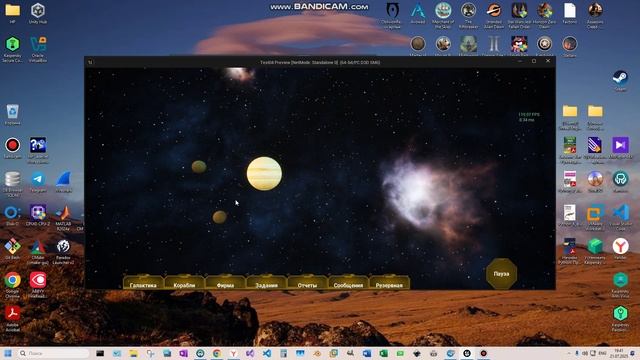The image size is (640, 360).
Task: Open the Резервная tab in the game
Action: [x=389, y=282]
